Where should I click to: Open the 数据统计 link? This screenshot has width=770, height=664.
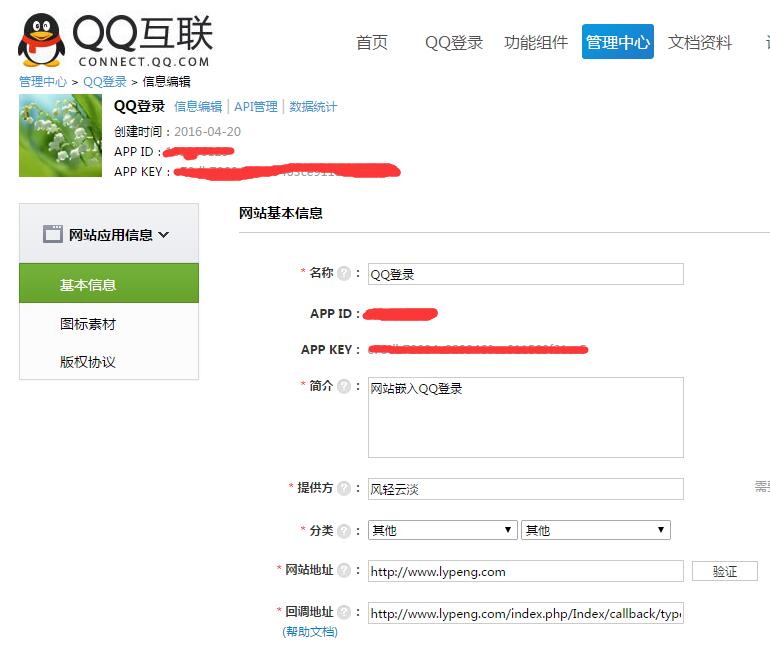(313, 107)
